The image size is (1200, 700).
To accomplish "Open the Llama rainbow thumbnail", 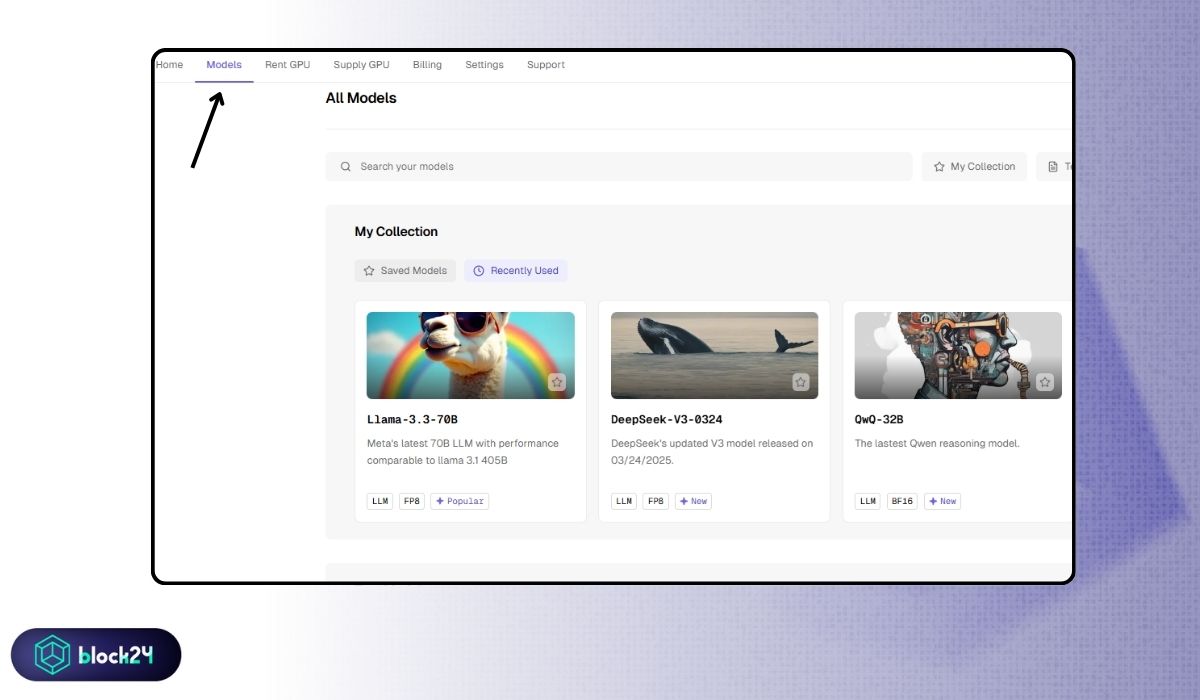I will (471, 355).
